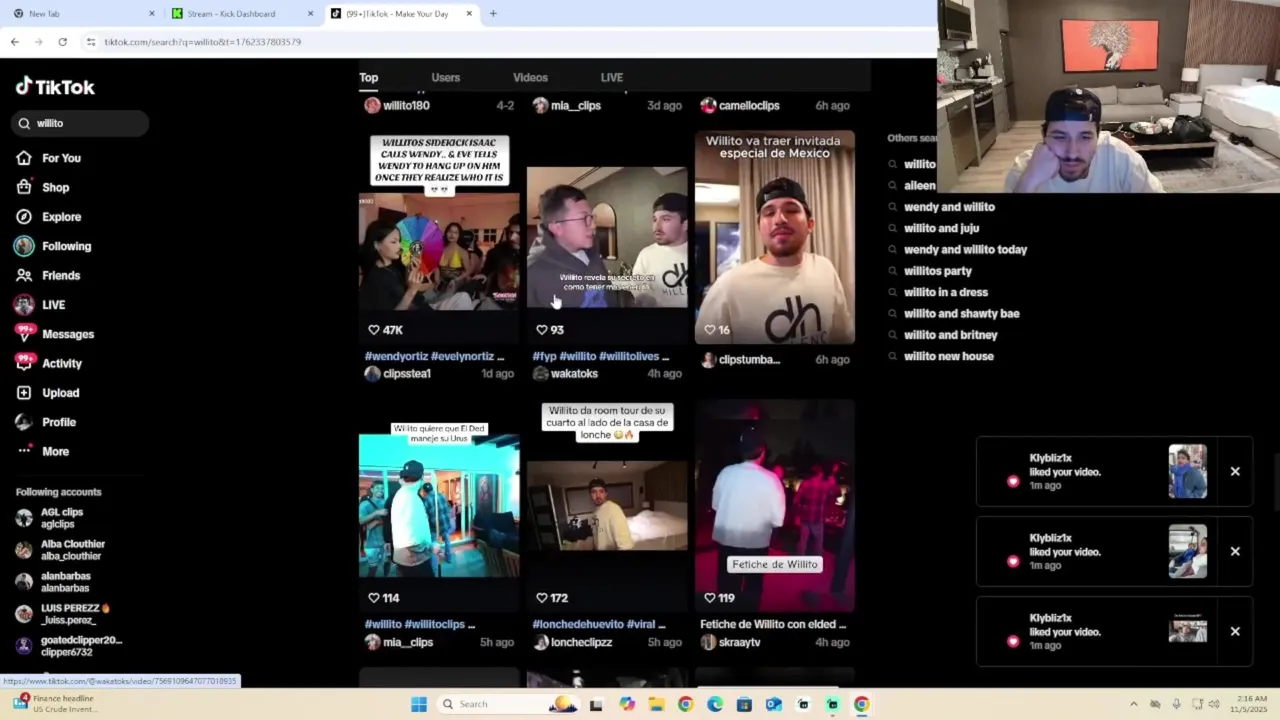
Task: Open 'Willito va traer invitada especial' video
Action: (x=775, y=237)
